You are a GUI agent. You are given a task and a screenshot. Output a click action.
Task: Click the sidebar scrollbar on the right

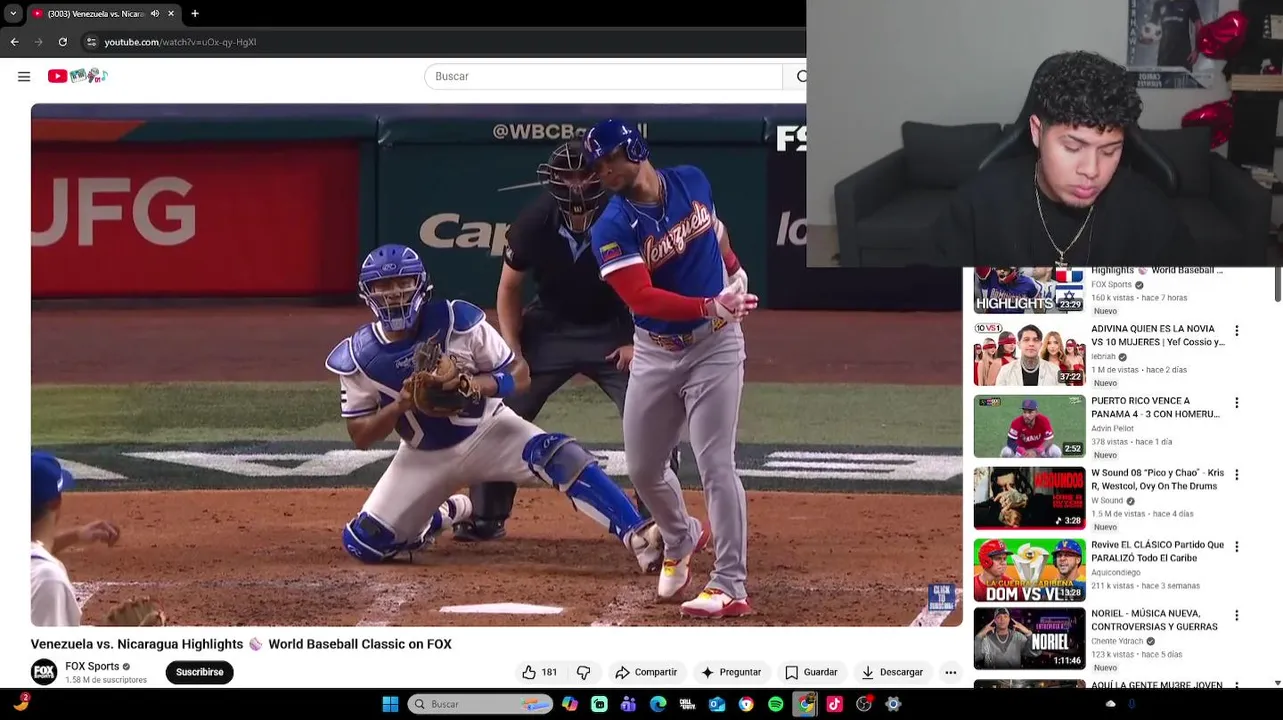(x=1278, y=283)
